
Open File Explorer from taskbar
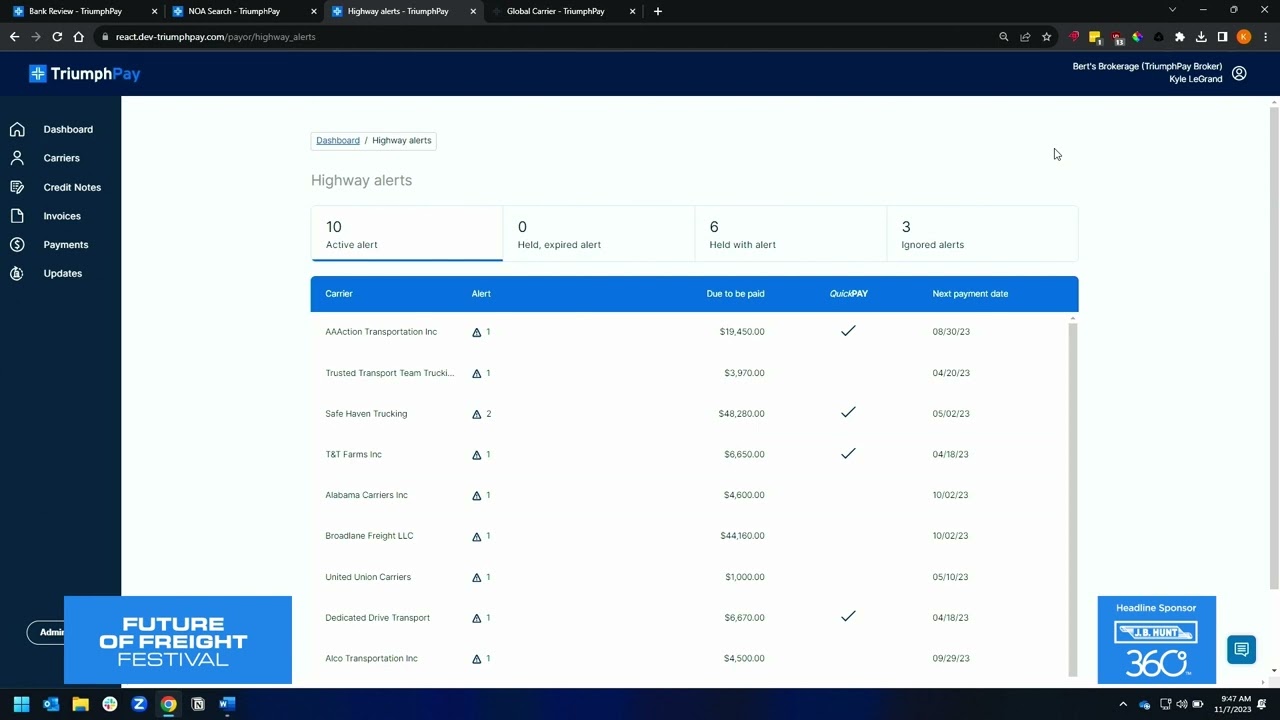click(x=80, y=704)
